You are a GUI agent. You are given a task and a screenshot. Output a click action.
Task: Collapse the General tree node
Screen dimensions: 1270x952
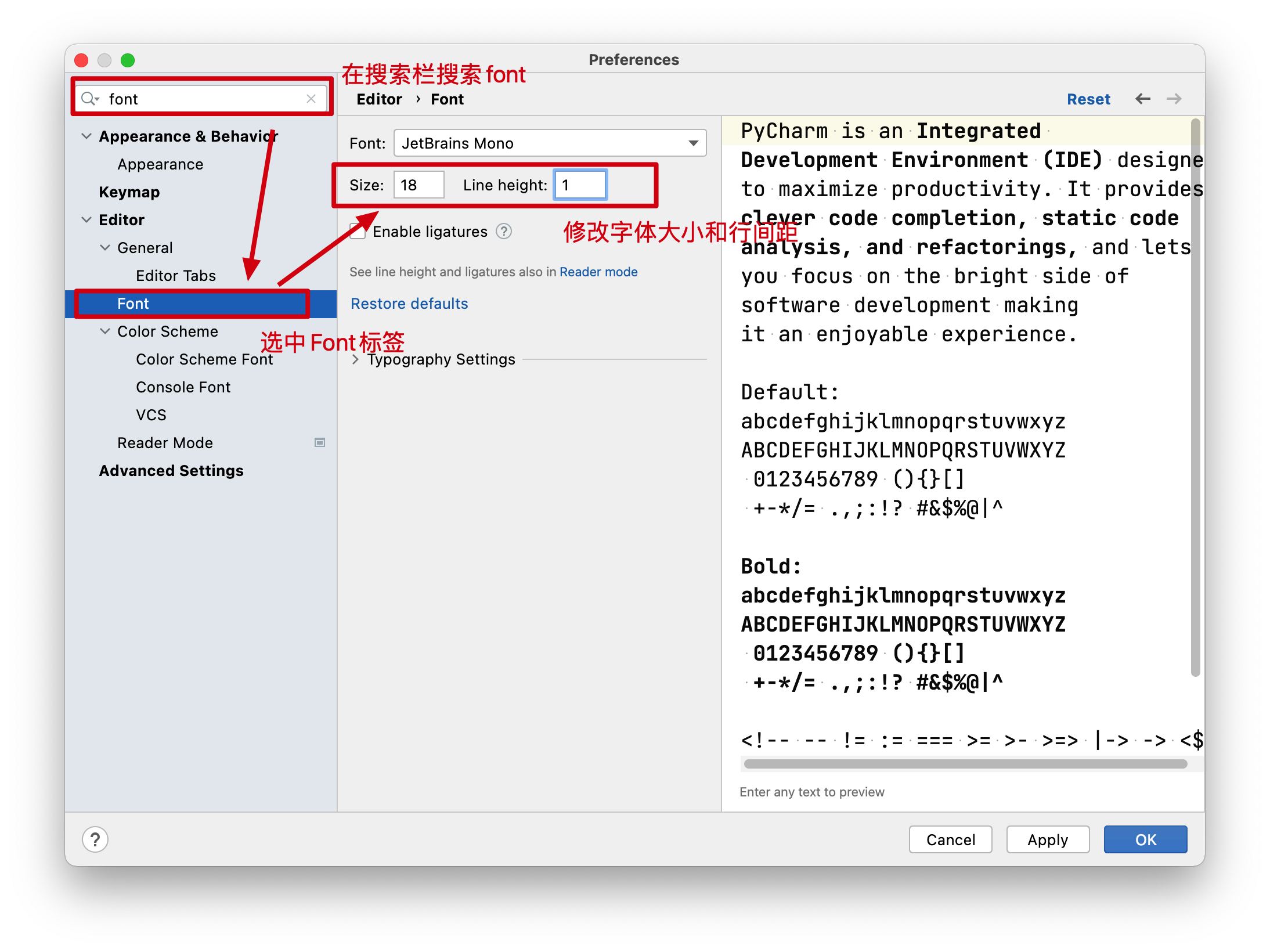coord(105,248)
